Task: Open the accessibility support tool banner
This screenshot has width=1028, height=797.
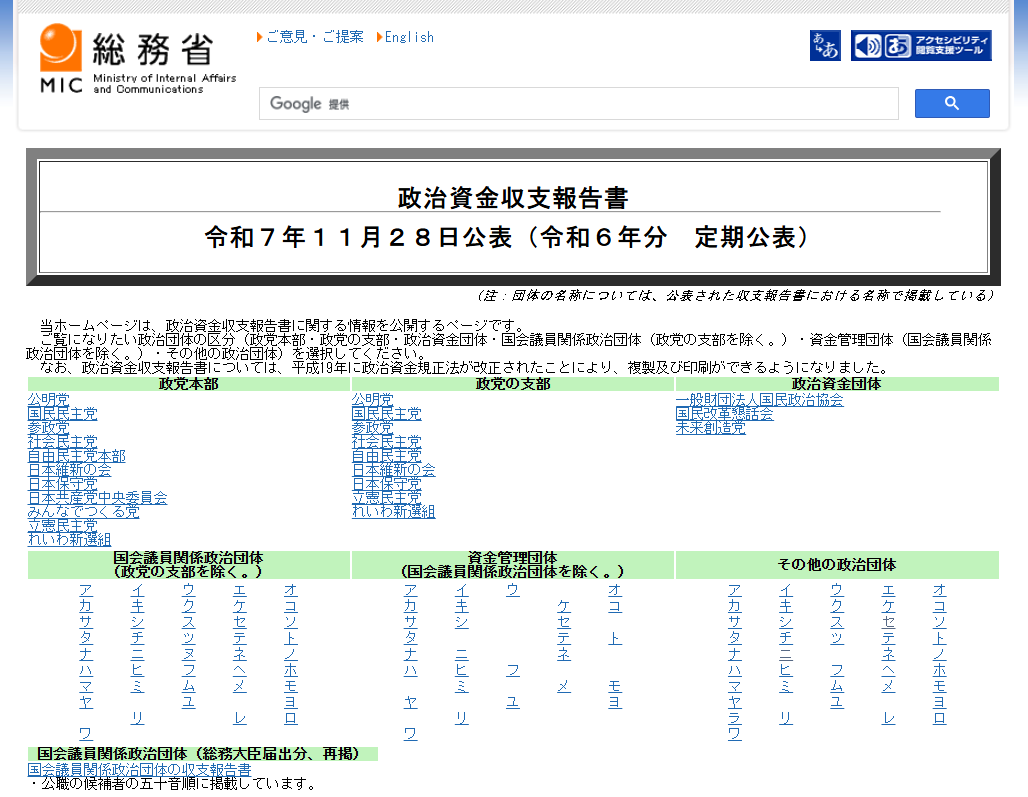Action: tap(921, 46)
